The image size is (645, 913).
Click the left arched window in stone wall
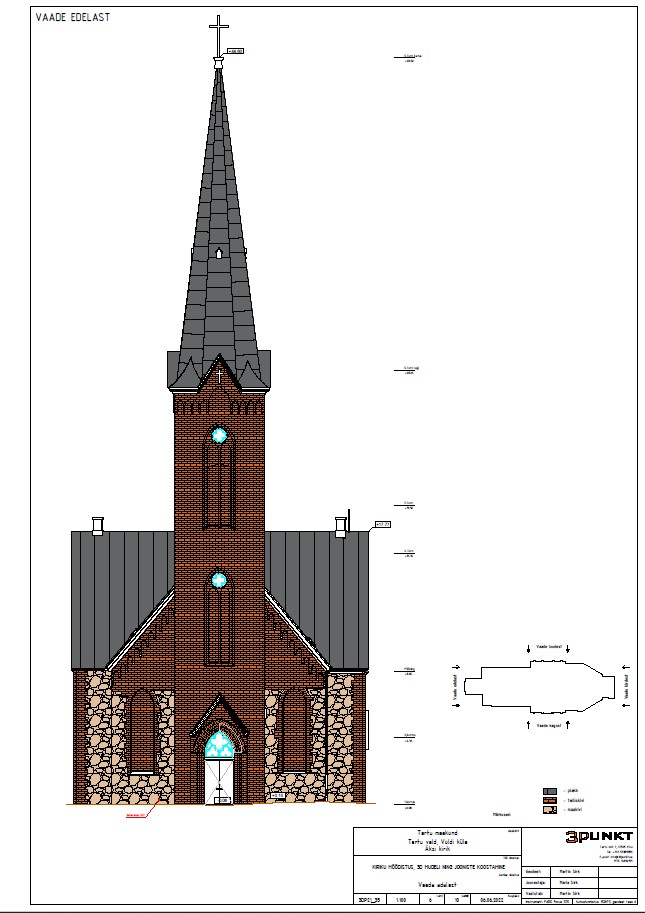coord(142,730)
